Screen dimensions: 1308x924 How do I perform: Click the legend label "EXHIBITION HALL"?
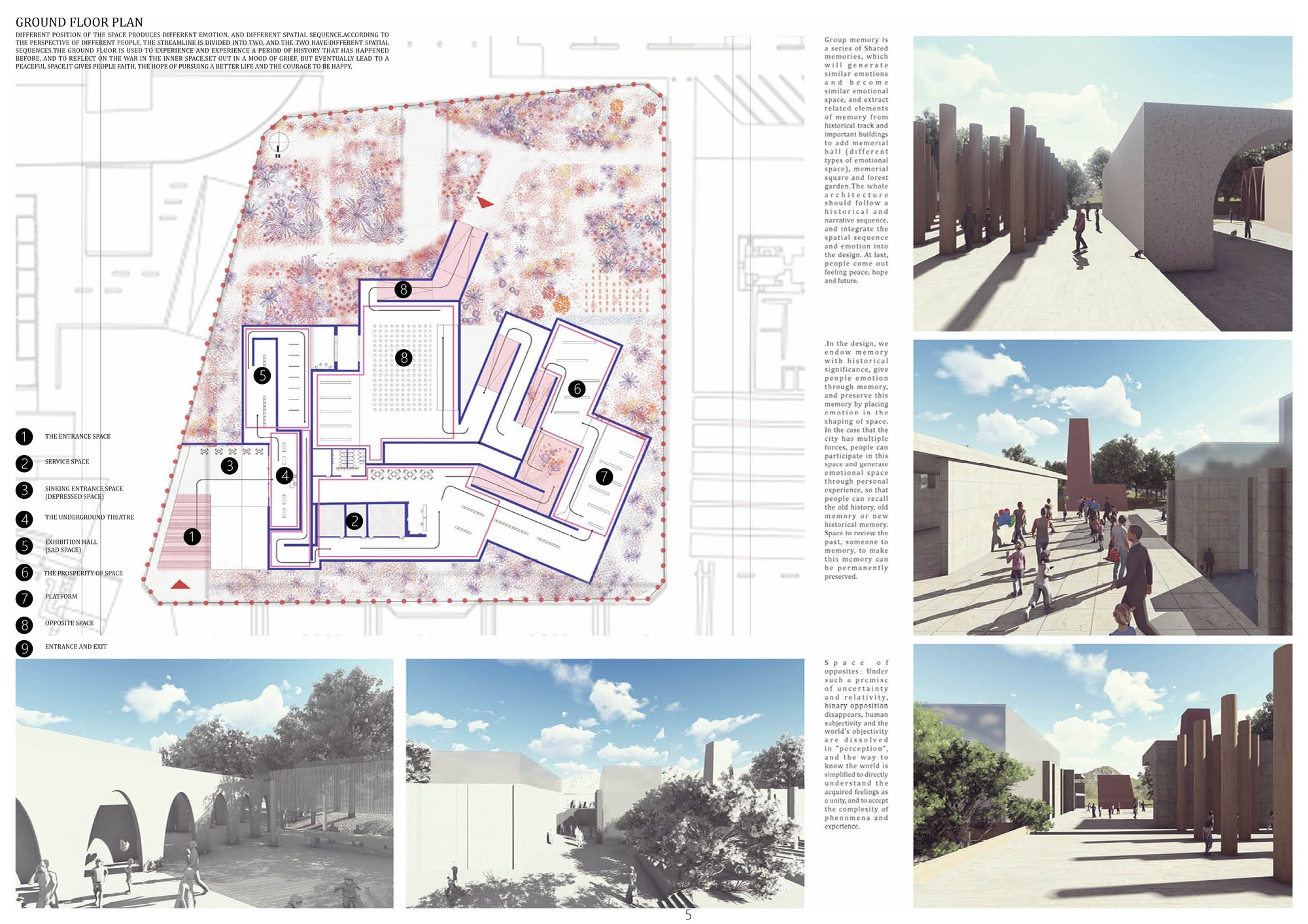click(71, 542)
